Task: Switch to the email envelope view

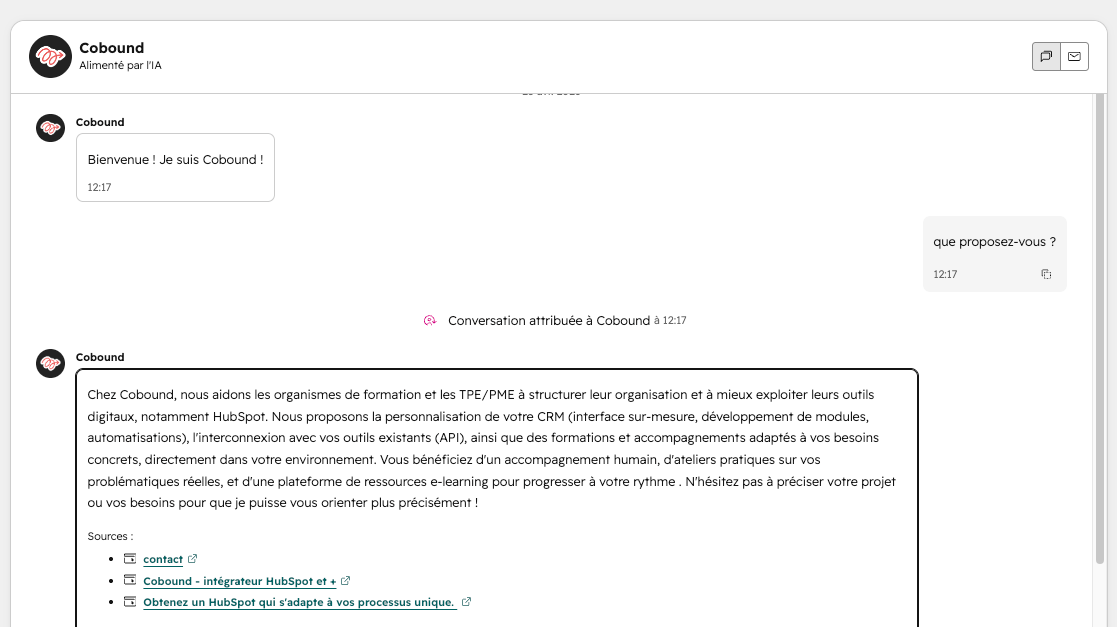Action: [x=1074, y=57]
